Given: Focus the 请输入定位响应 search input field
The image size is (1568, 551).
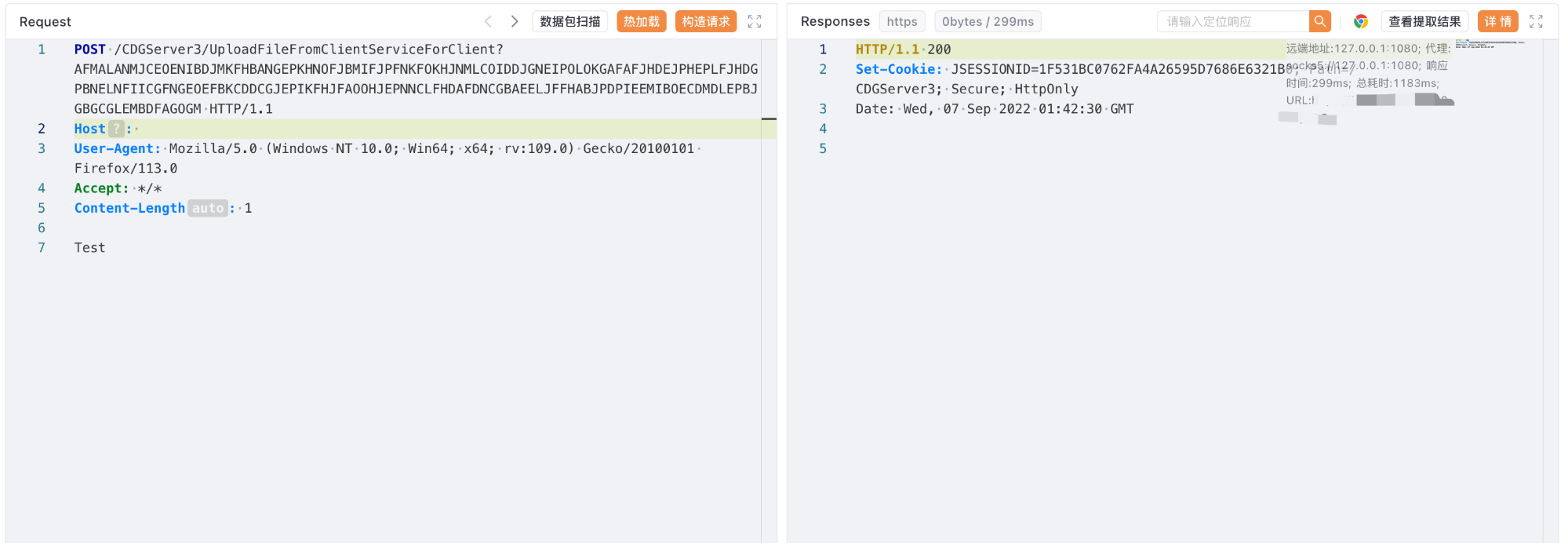Looking at the screenshot, I should point(1233,21).
